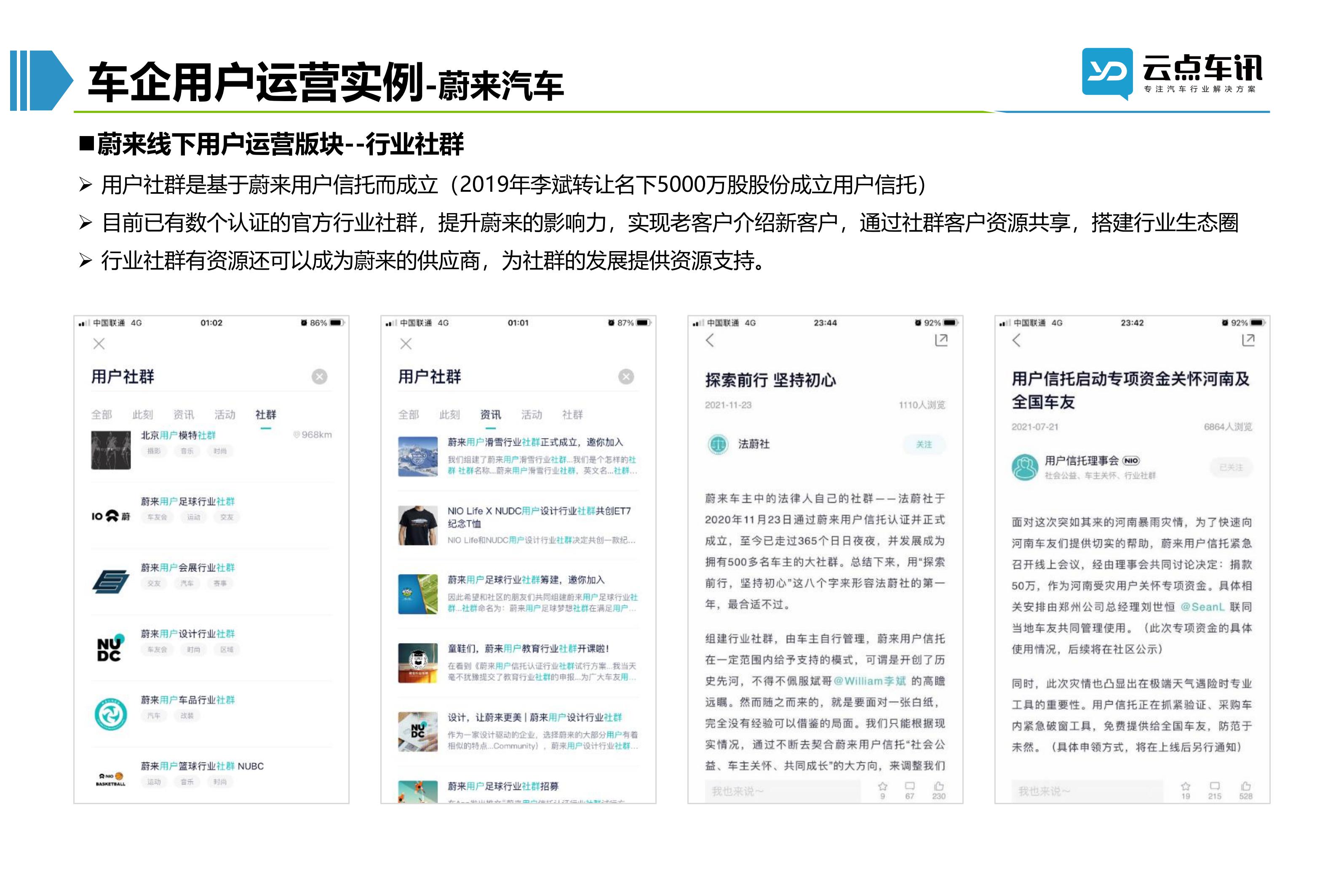Viewport: 1344px width, 896px height.
Task: Click 区域 tag under 蔚来用户设计行业社群
Action: [227, 649]
